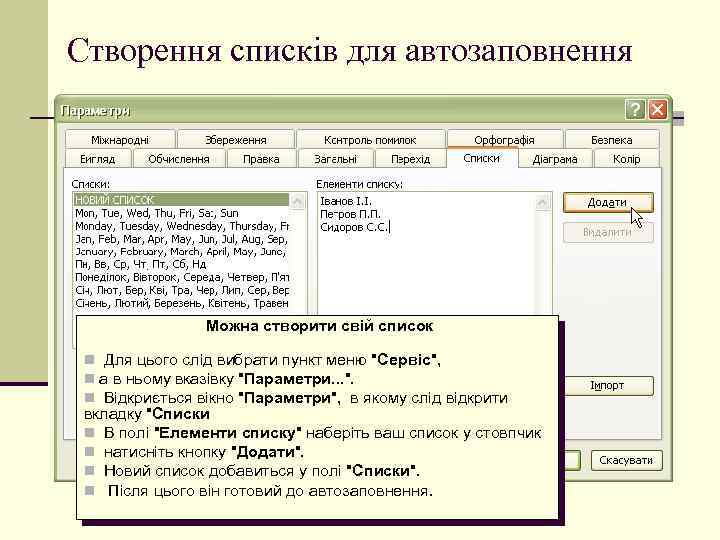Select the 'Monday, Tuesday, Wednesday' list row

point(181,226)
